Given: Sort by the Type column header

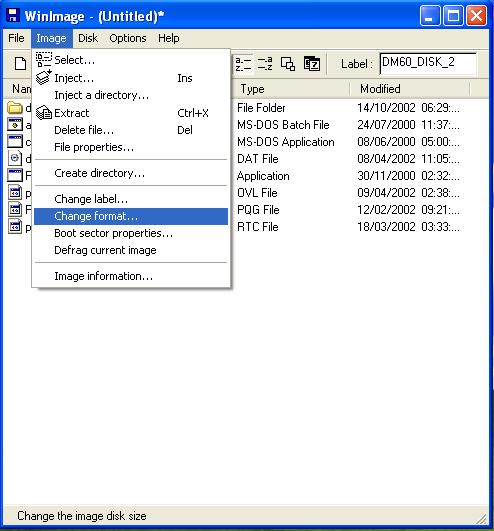Looking at the screenshot, I should [291, 89].
